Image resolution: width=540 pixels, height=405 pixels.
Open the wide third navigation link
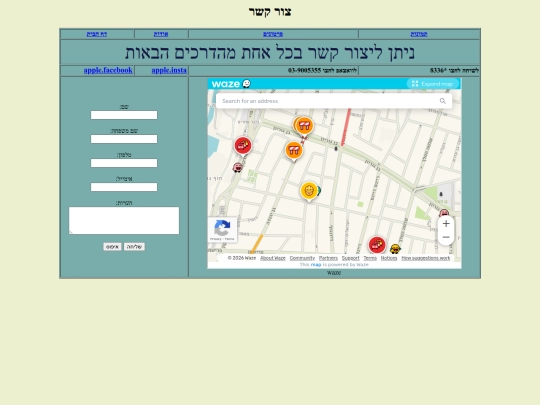[x=273, y=34]
